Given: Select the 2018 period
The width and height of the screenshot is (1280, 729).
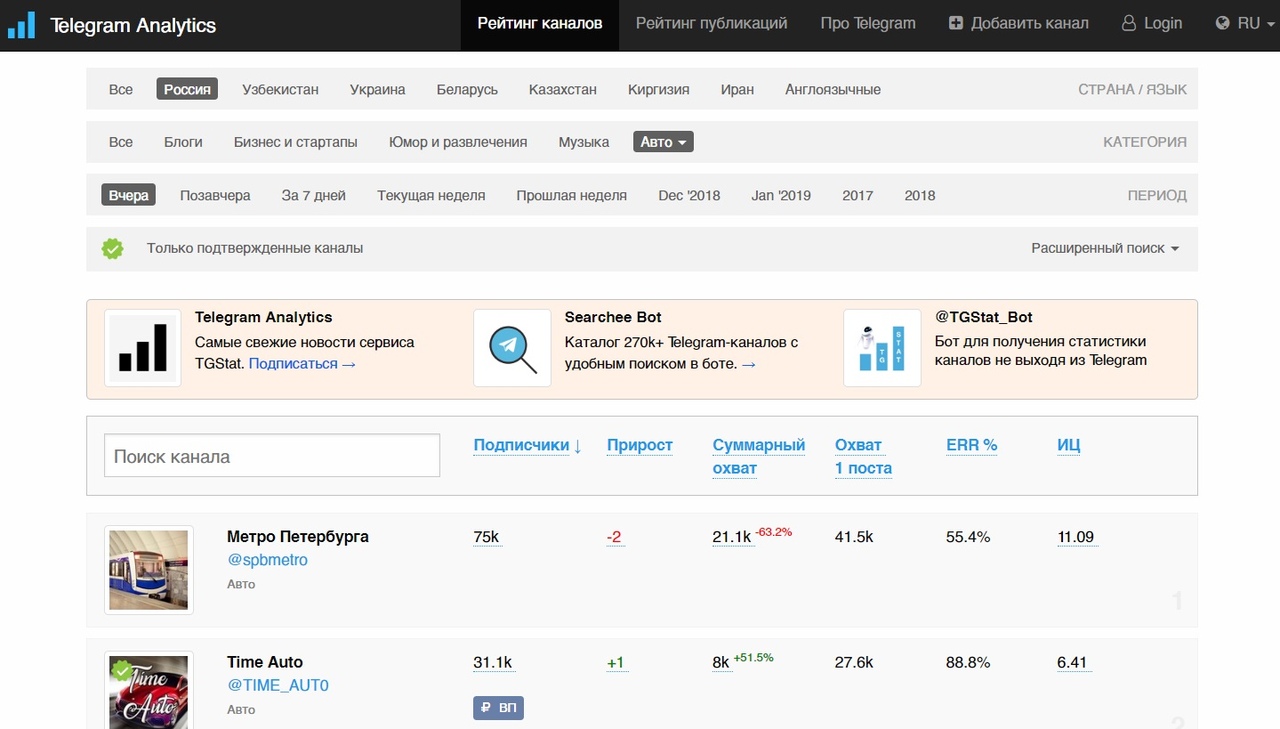Looking at the screenshot, I should coord(920,195).
